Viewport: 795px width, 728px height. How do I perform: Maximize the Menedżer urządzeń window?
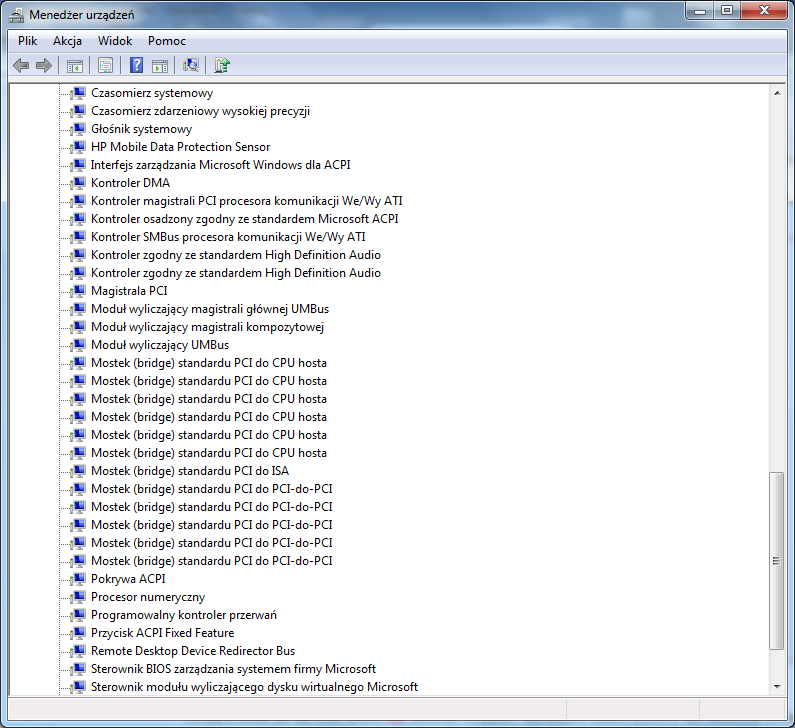pyautogui.click(x=727, y=11)
